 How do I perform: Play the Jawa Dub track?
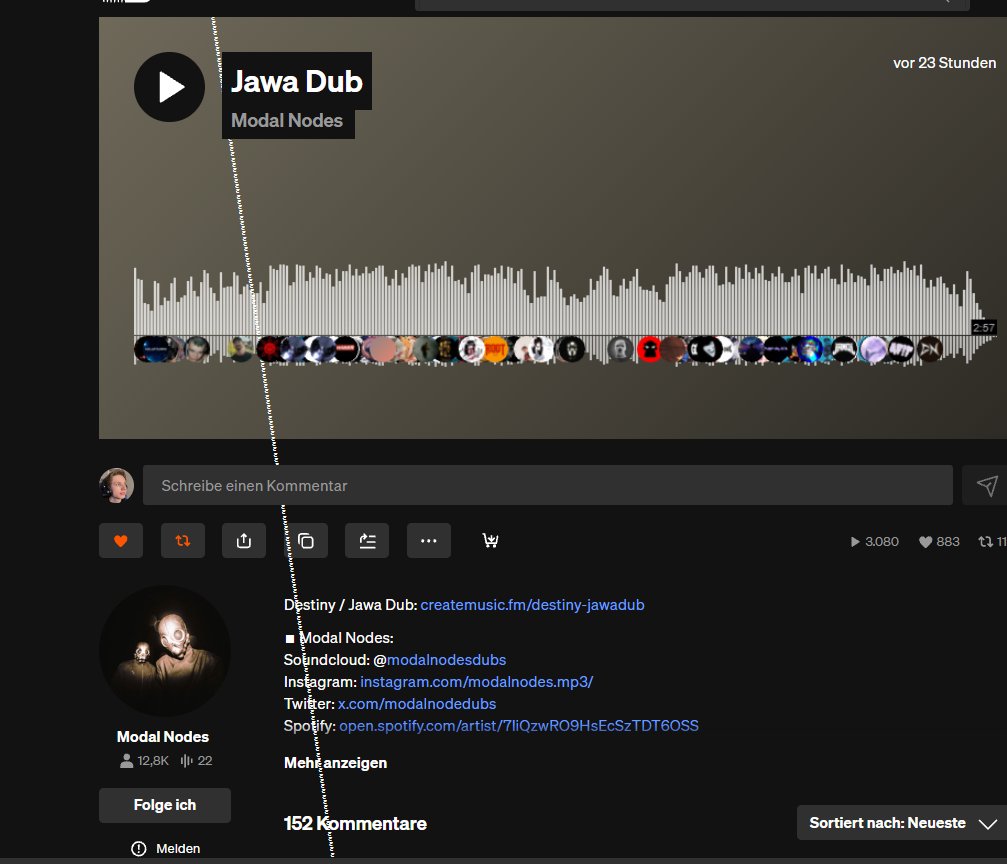170,87
